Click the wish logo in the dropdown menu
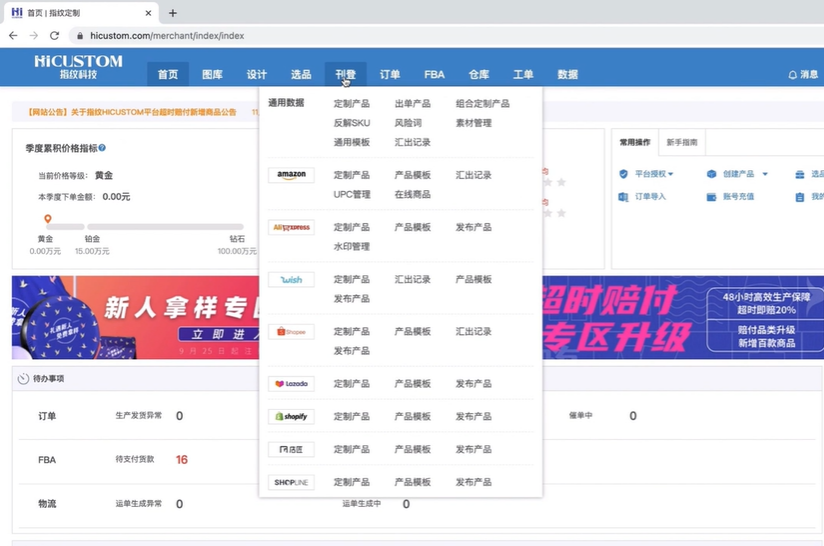The width and height of the screenshot is (824, 546). click(x=291, y=280)
